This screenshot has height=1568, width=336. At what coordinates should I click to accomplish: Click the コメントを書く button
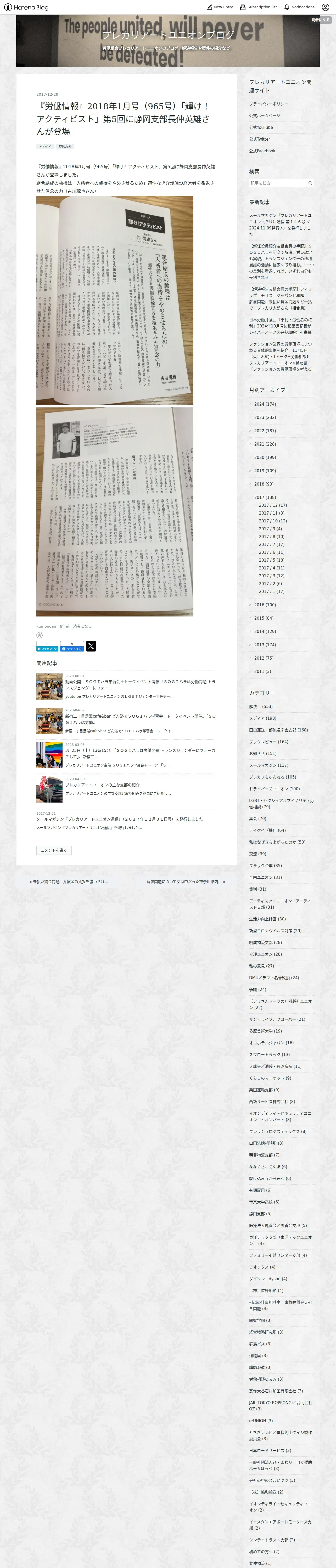click(54, 850)
